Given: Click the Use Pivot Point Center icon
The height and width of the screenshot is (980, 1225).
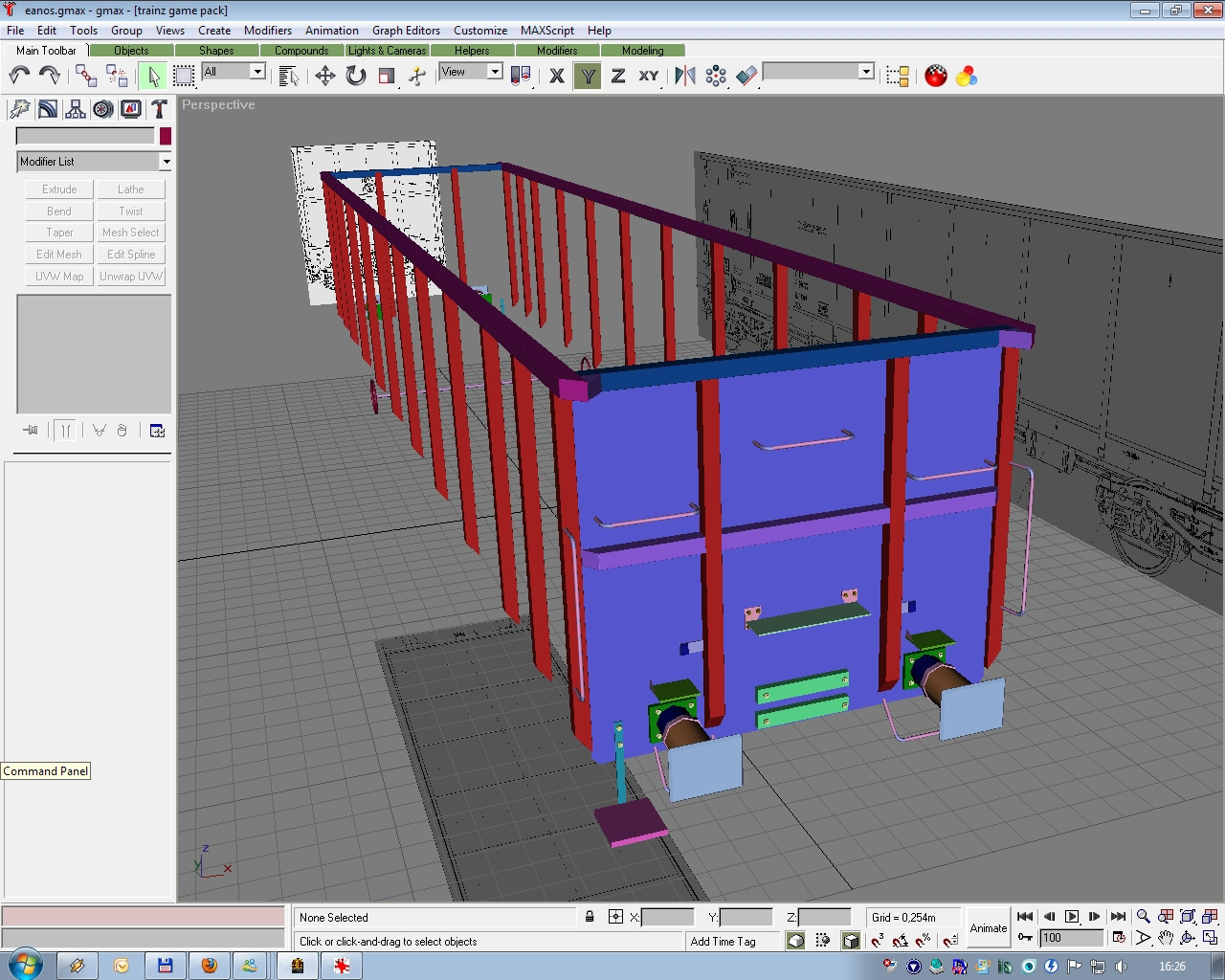Looking at the screenshot, I should (521, 76).
